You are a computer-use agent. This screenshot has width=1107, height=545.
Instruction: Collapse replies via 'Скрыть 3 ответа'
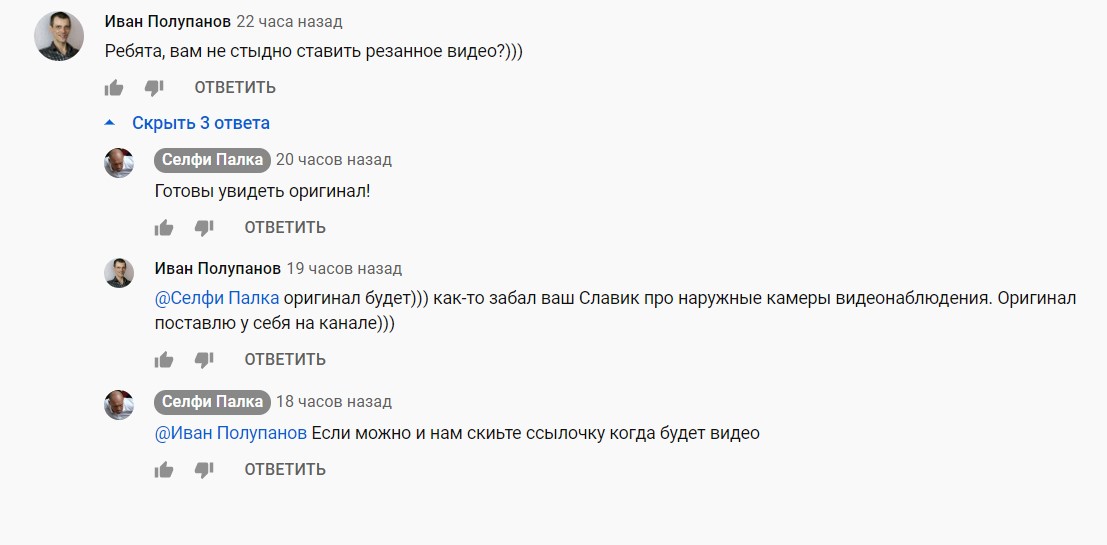pyautogui.click(x=201, y=123)
